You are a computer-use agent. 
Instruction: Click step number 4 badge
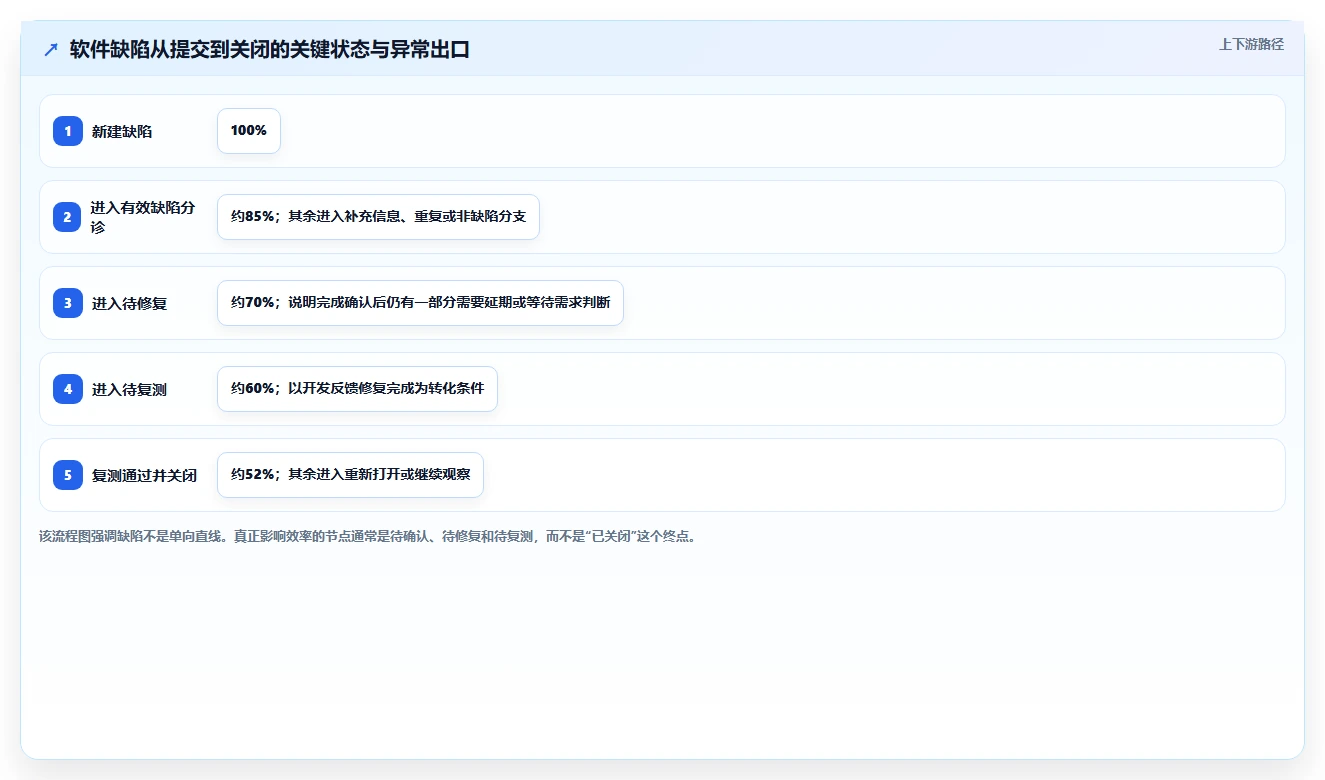pos(68,389)
